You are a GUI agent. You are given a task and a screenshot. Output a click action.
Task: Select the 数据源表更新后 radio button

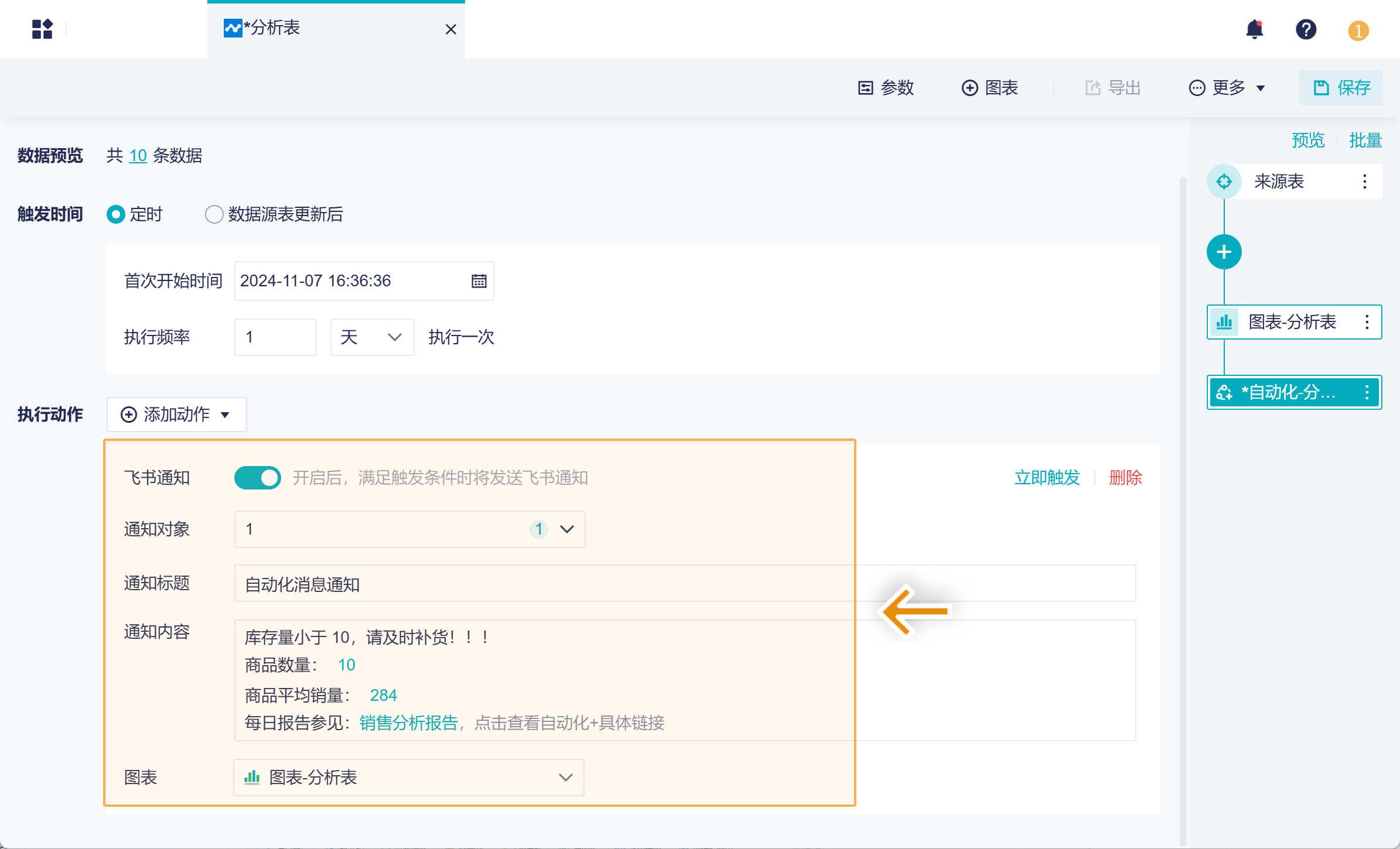point(214,214)
